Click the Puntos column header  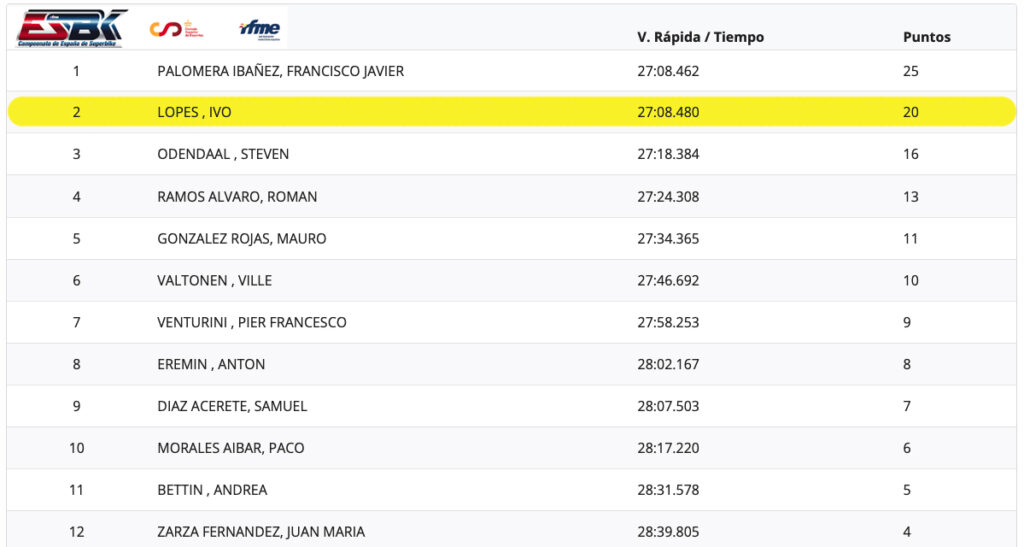[x=926, y=37]
